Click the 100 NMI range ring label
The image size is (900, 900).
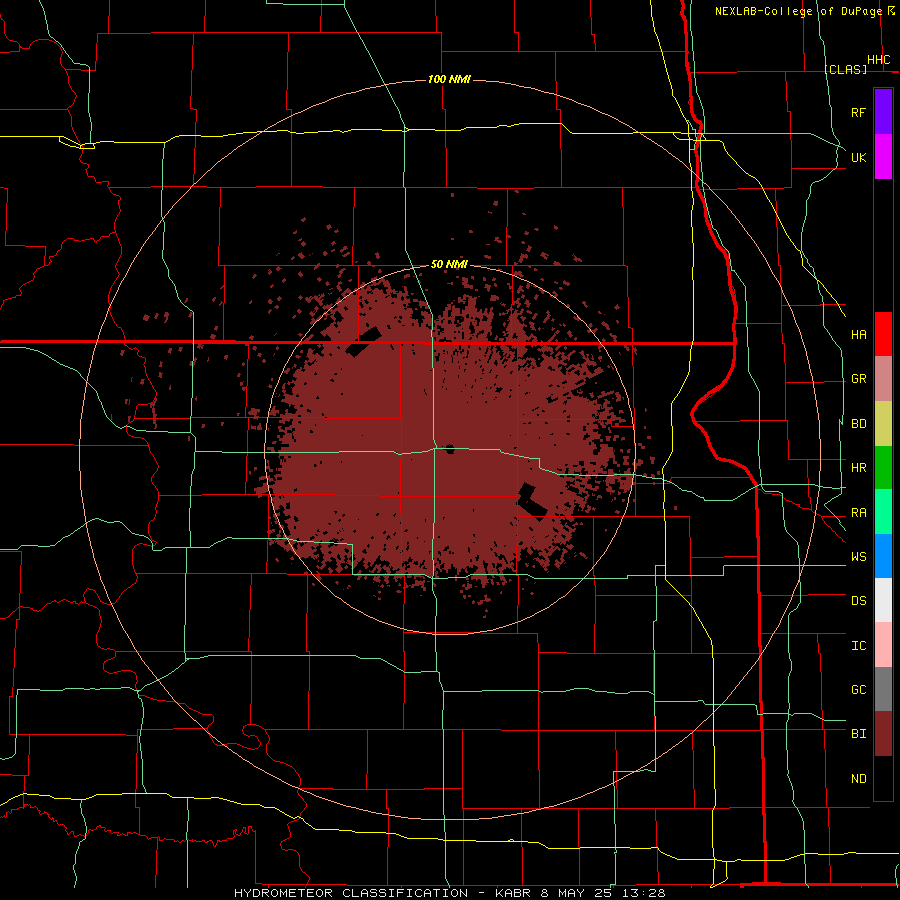[x=449, y=79]
